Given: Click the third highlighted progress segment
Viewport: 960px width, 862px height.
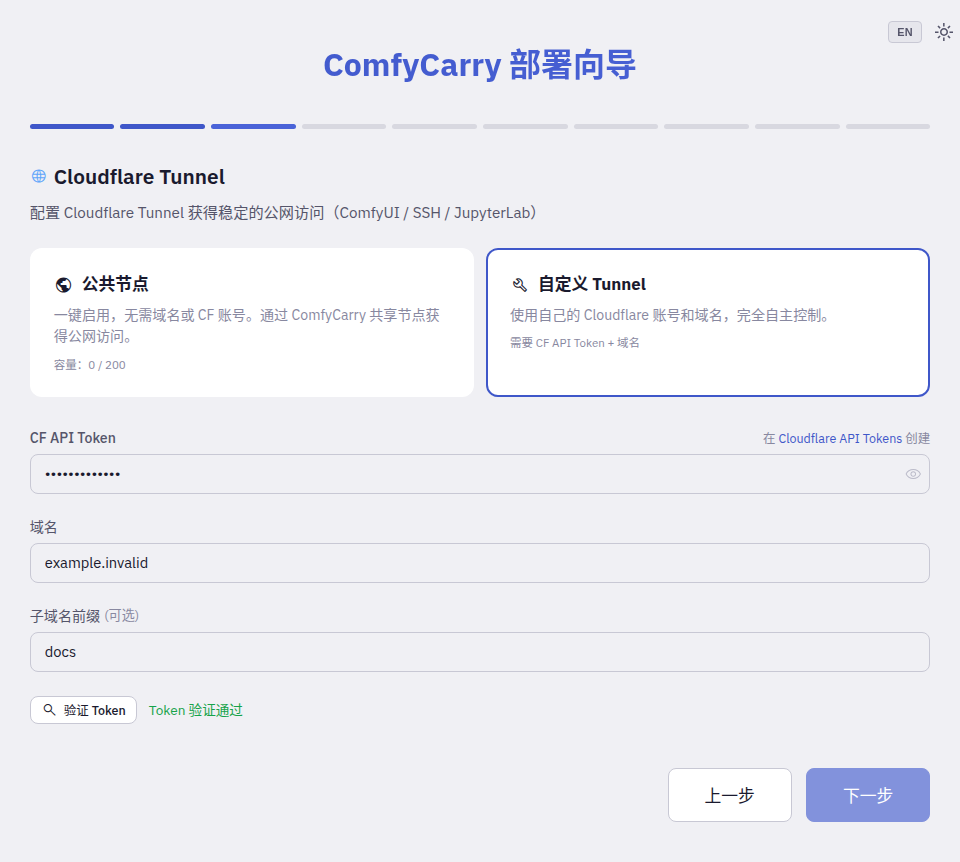Looking at the screenshot, I should pos(253,126).
